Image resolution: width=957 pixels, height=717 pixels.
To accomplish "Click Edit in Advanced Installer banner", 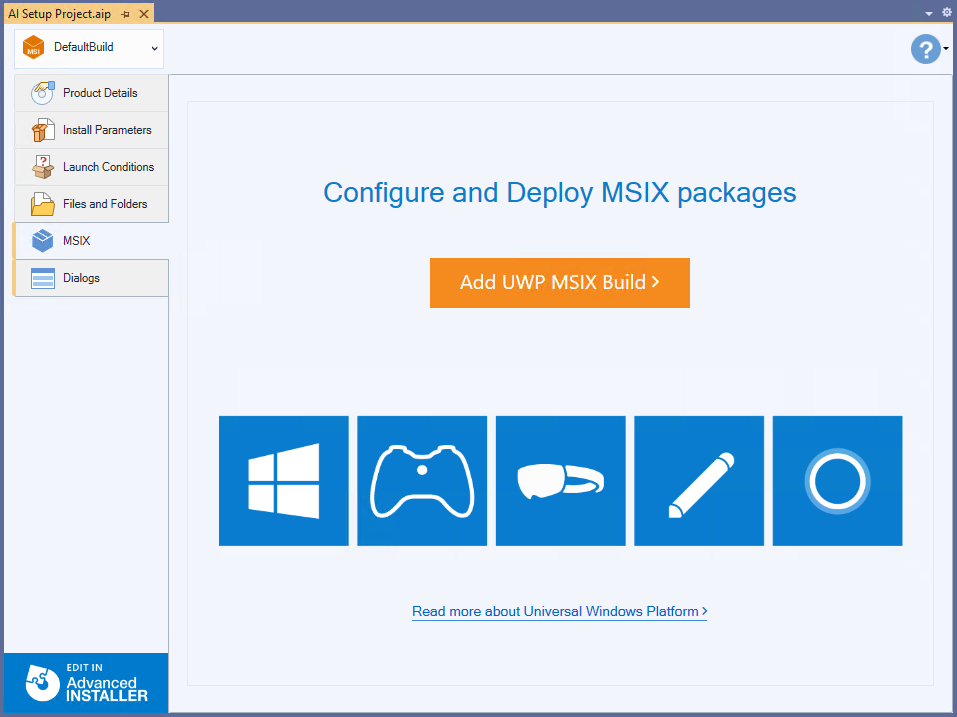I will tap(86, 683).
